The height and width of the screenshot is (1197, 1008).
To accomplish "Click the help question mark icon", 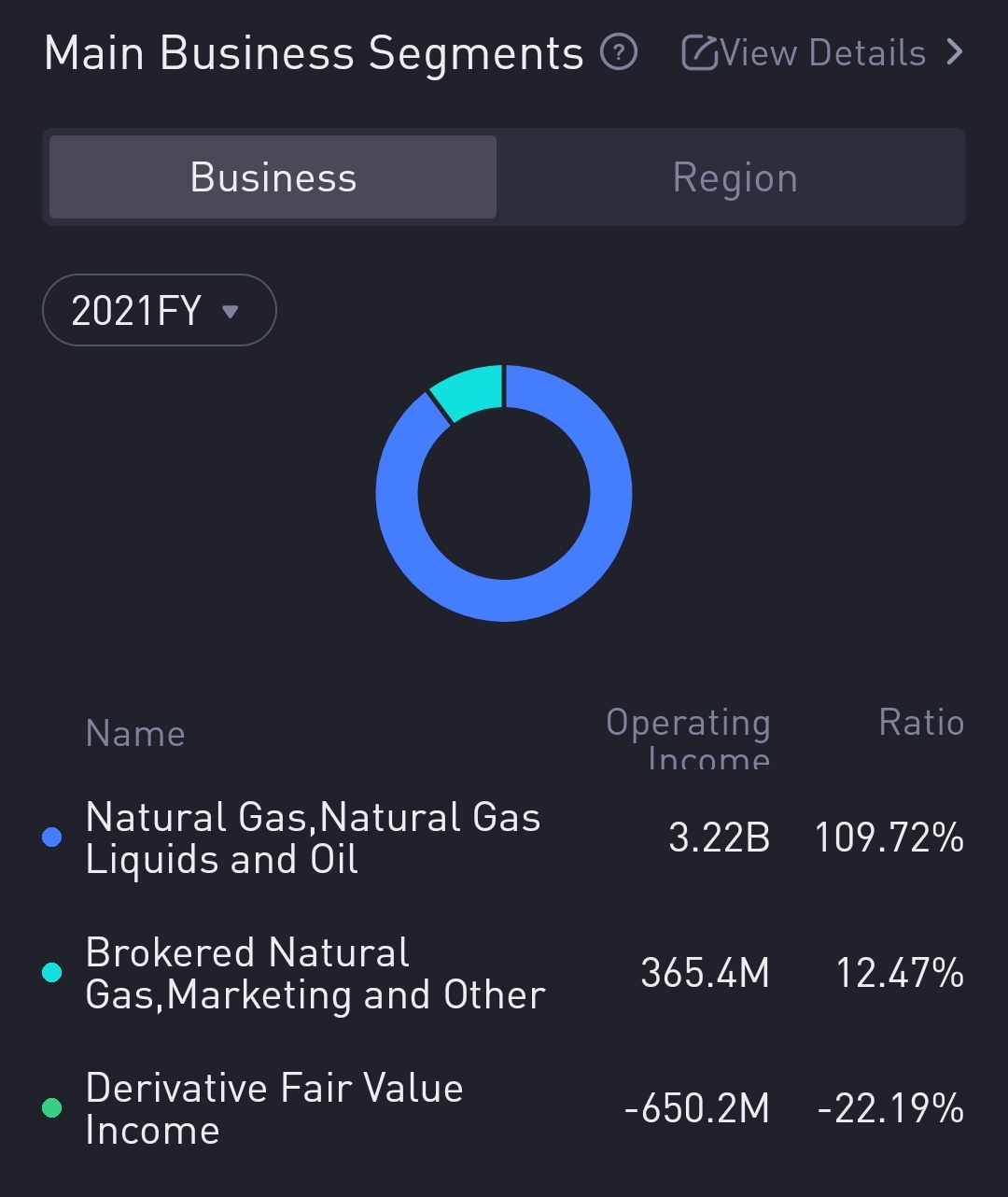I will (619, 52).
